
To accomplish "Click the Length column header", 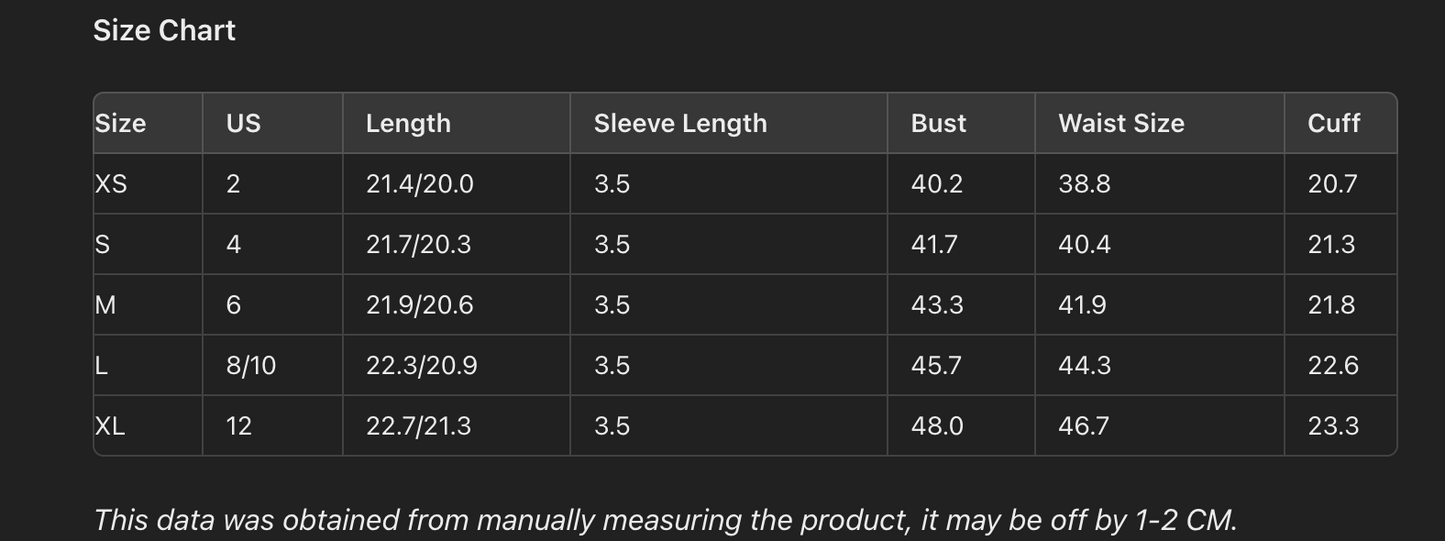I will coord(408,123).
